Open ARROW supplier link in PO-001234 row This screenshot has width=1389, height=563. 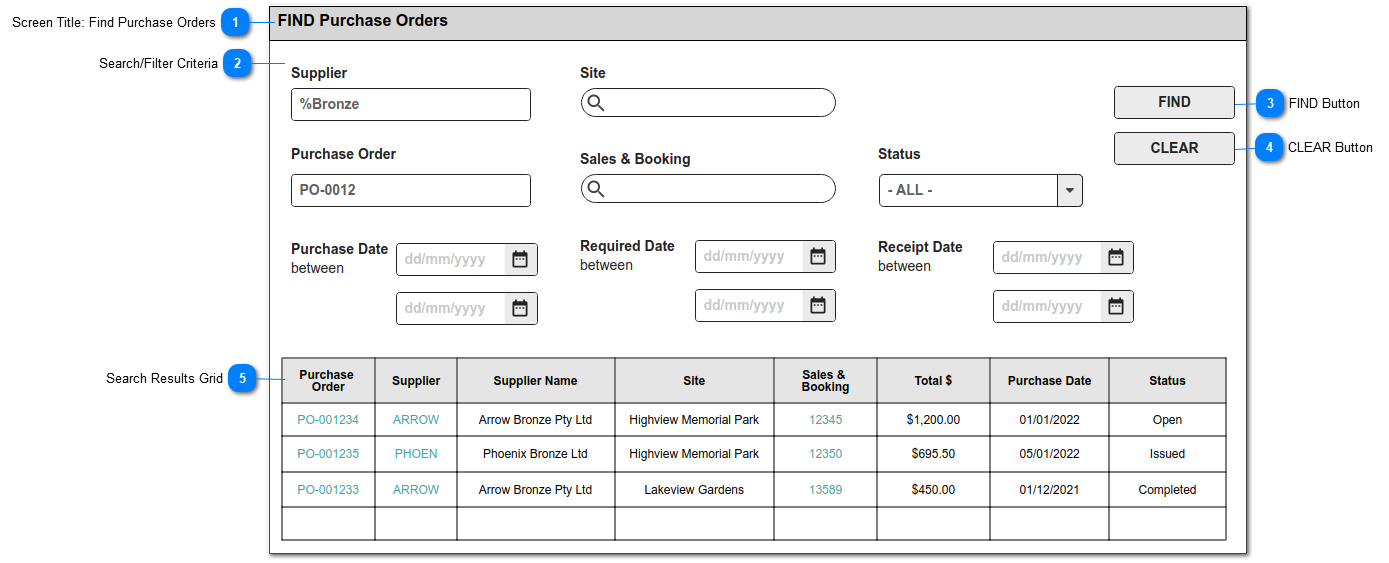[416, 420]
